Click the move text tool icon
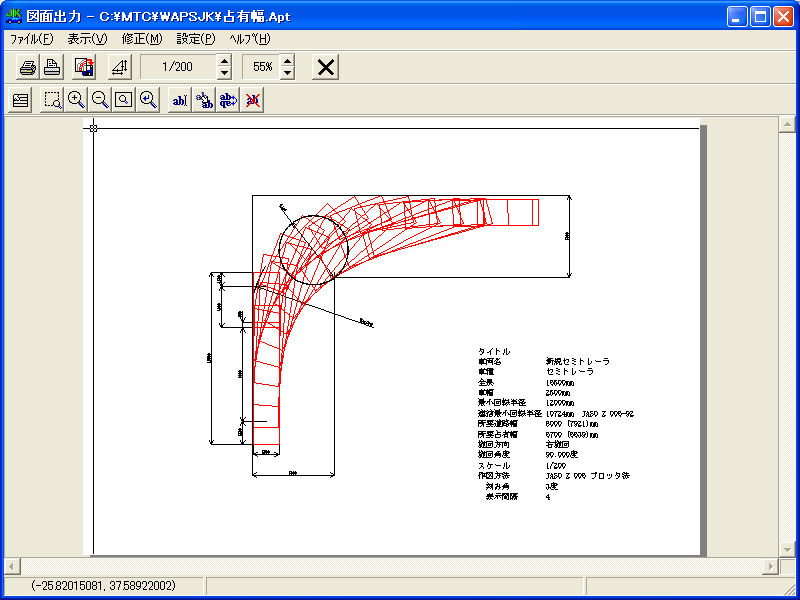The width and height of the screenshot is (800, 600). [x=204, y=100]
